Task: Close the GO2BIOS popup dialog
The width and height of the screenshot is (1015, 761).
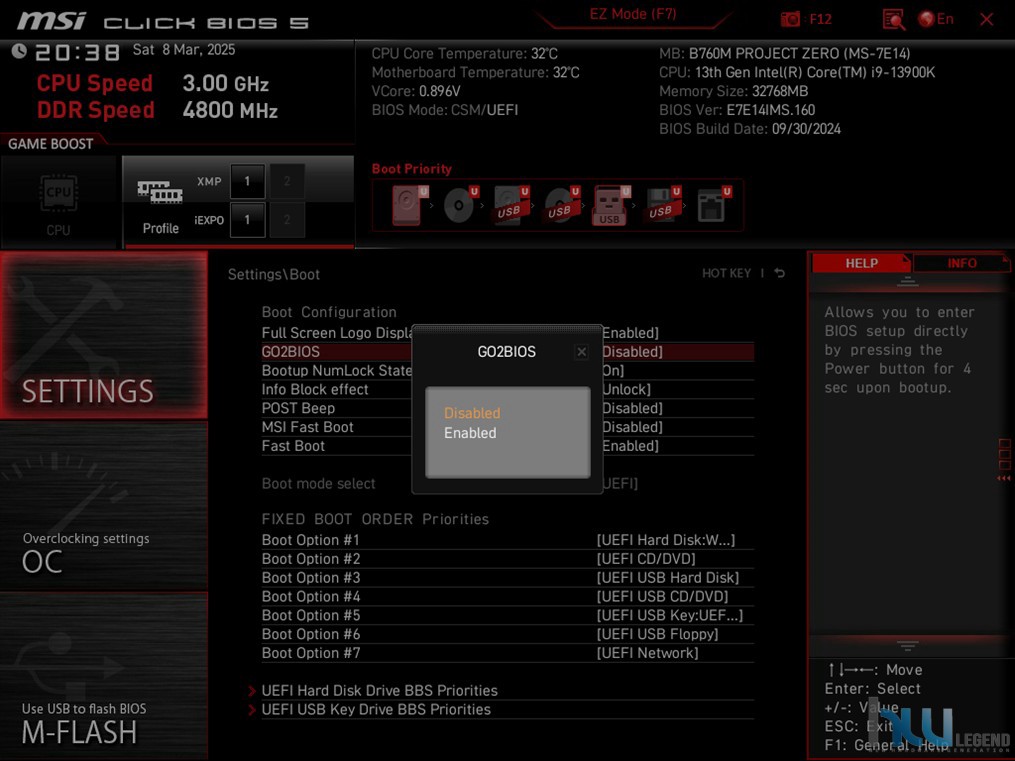Action: (x=581, y=351)
